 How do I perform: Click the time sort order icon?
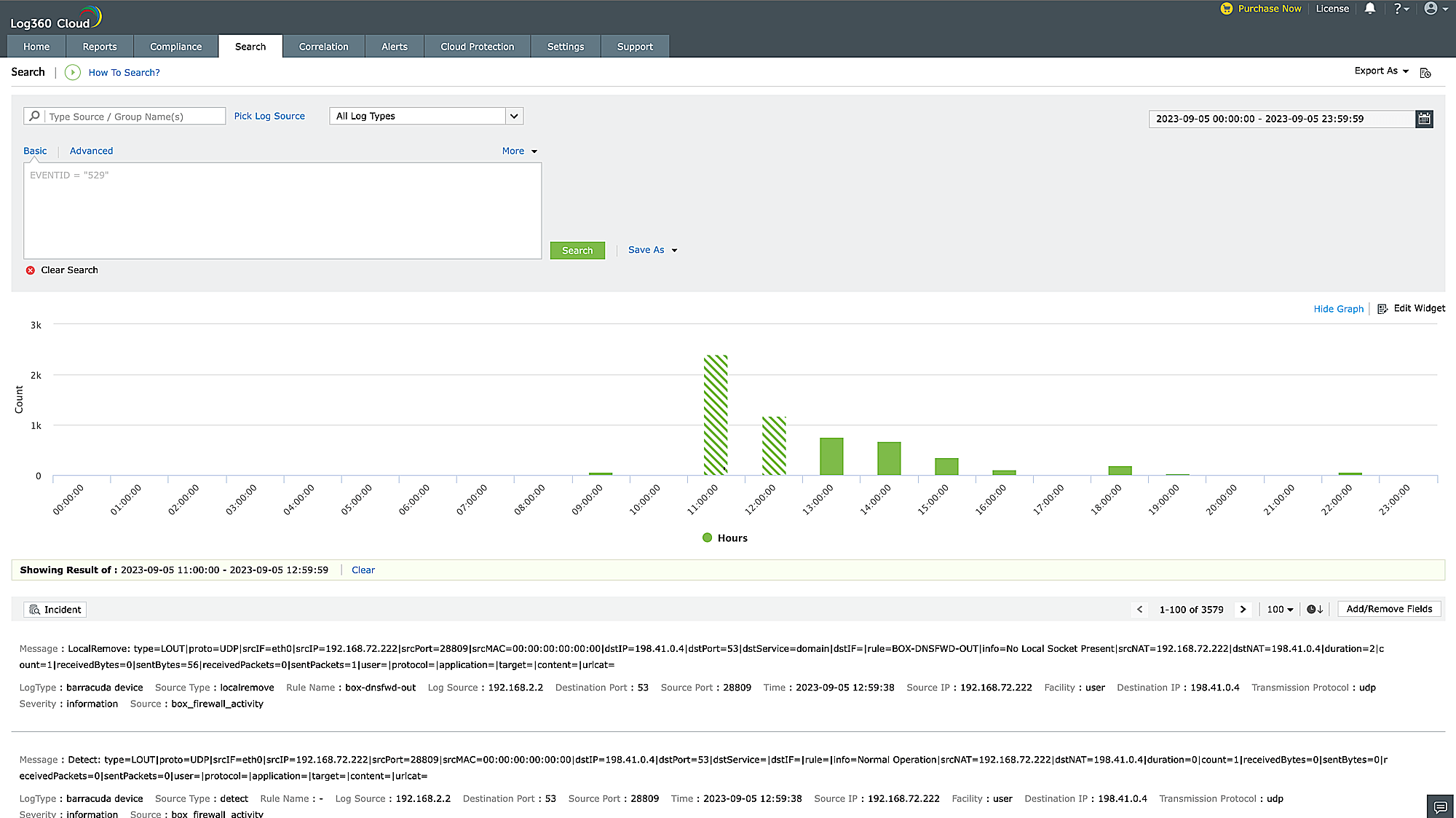coord(1315,610)
